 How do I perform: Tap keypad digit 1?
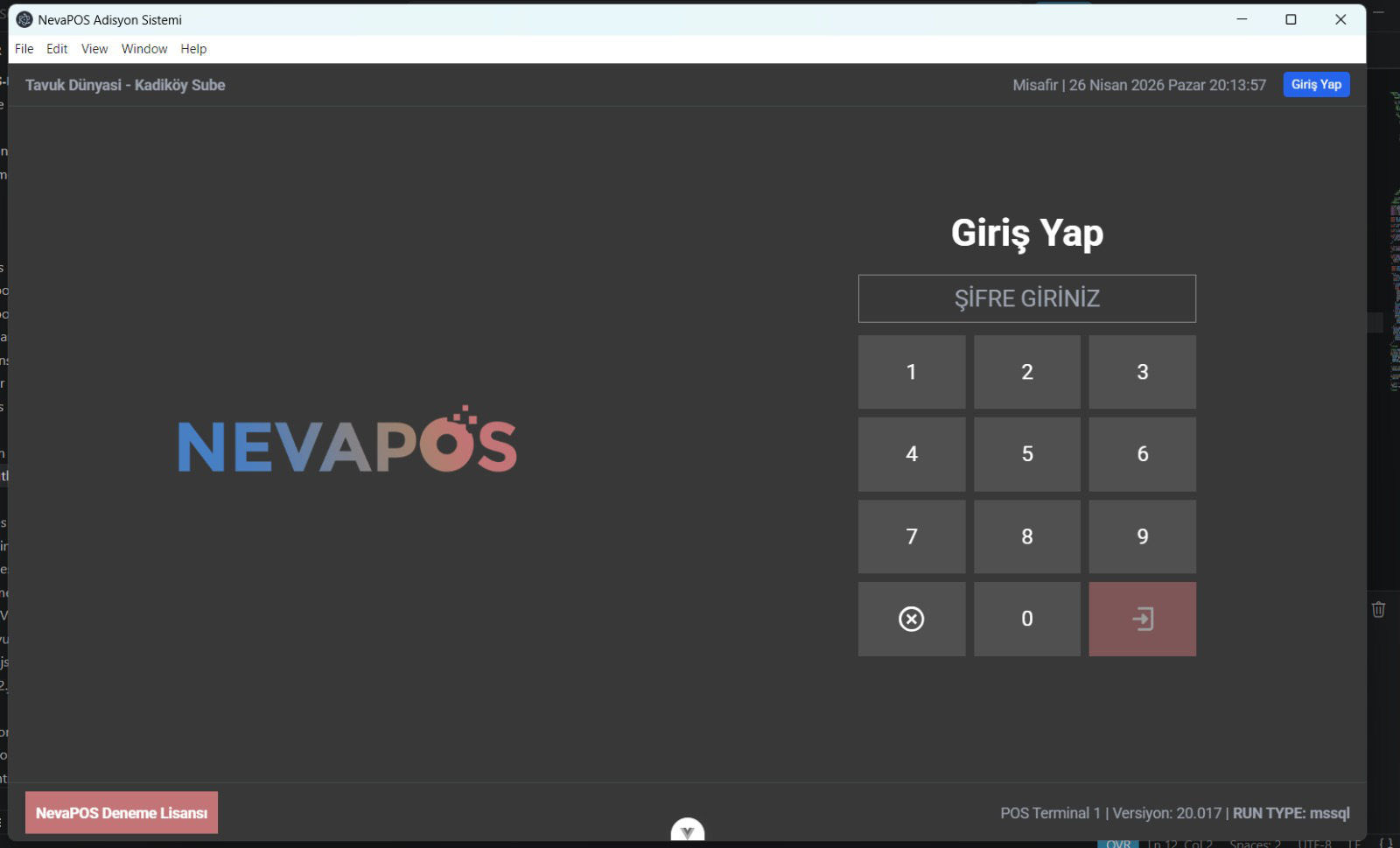[912, 372]
